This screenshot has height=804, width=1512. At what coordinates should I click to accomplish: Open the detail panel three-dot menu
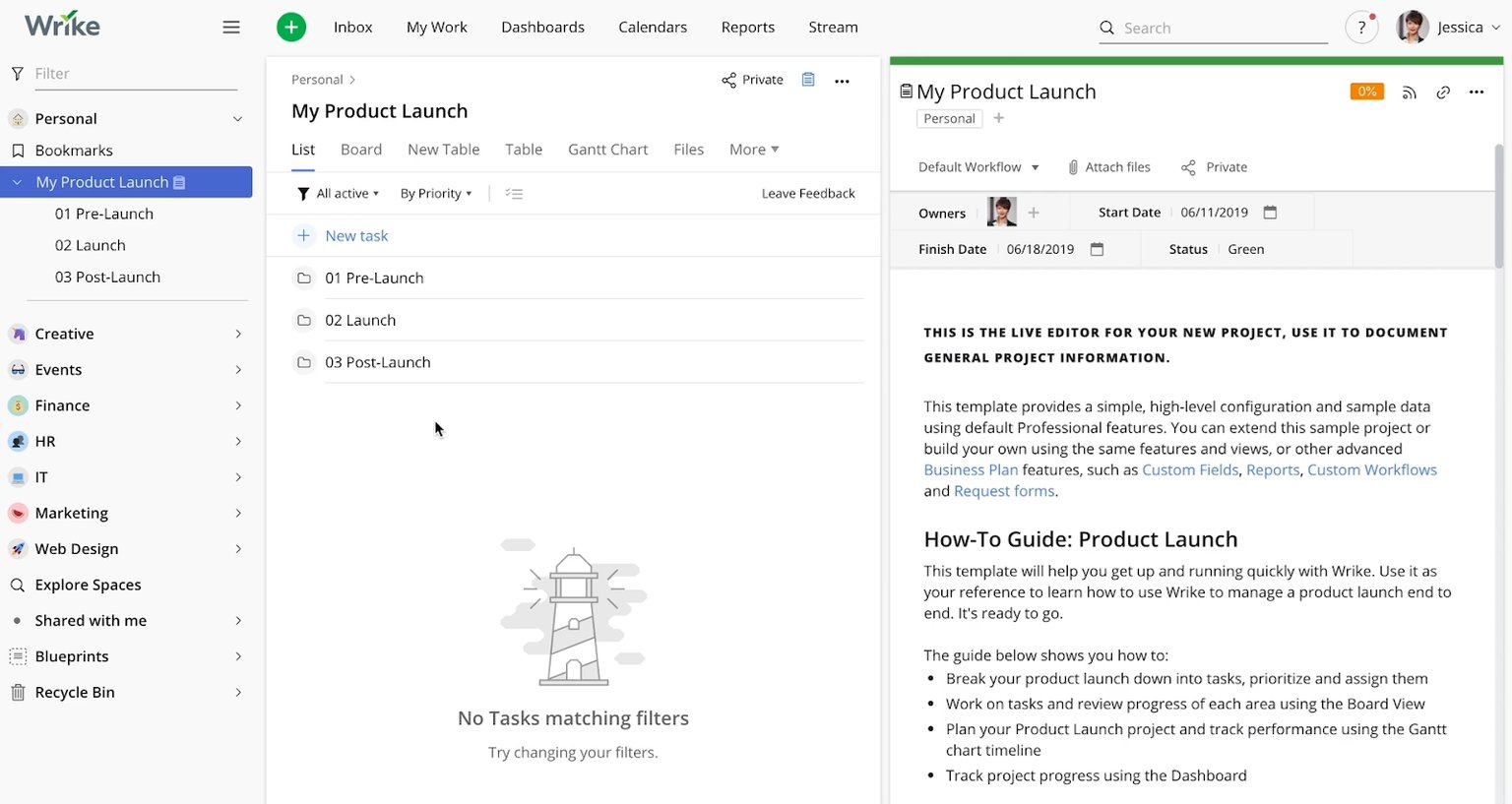1477,93
